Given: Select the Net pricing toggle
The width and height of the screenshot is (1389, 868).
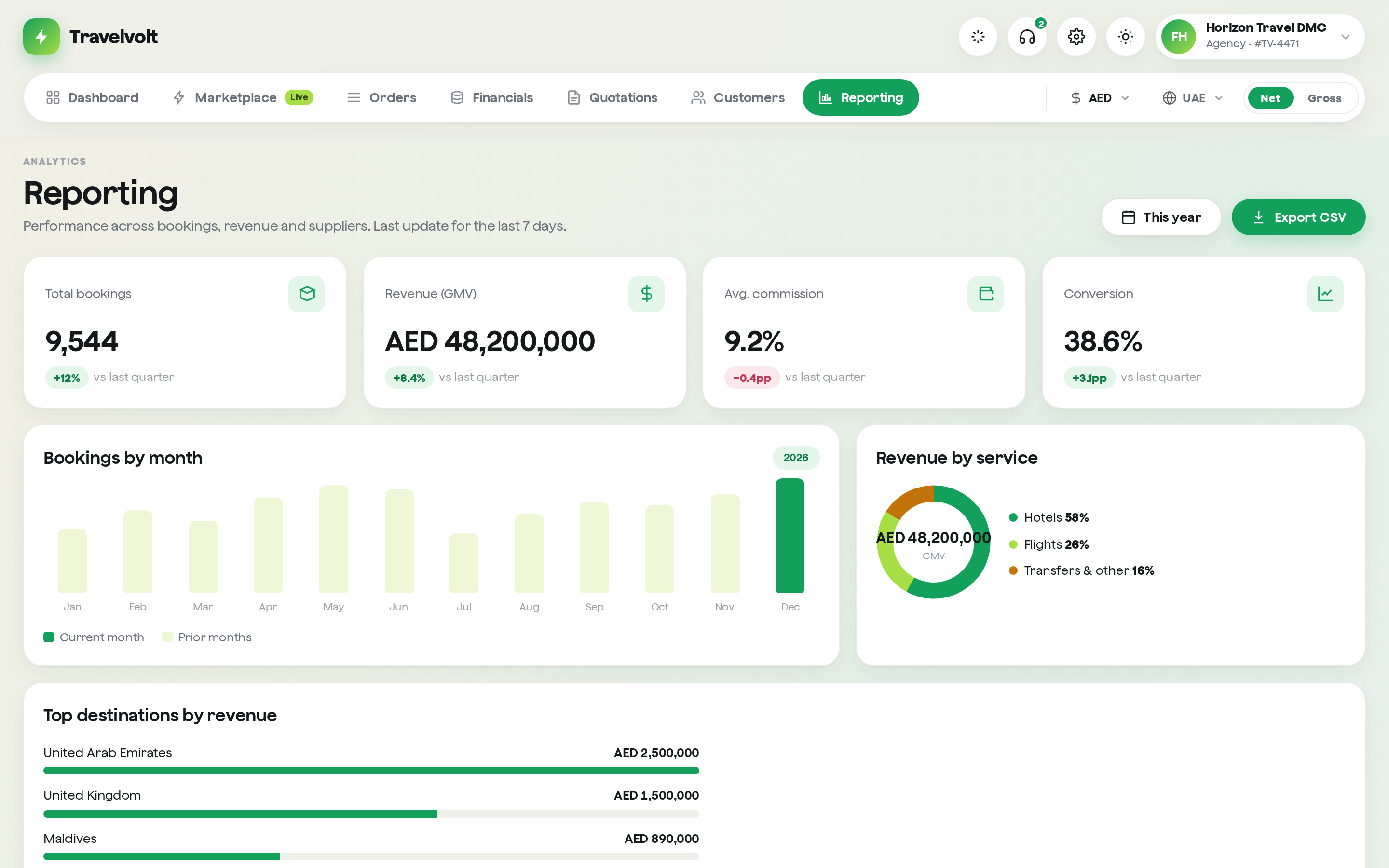Looking at the screenshot, I should pyautogui.click(x=1270, y=98).
